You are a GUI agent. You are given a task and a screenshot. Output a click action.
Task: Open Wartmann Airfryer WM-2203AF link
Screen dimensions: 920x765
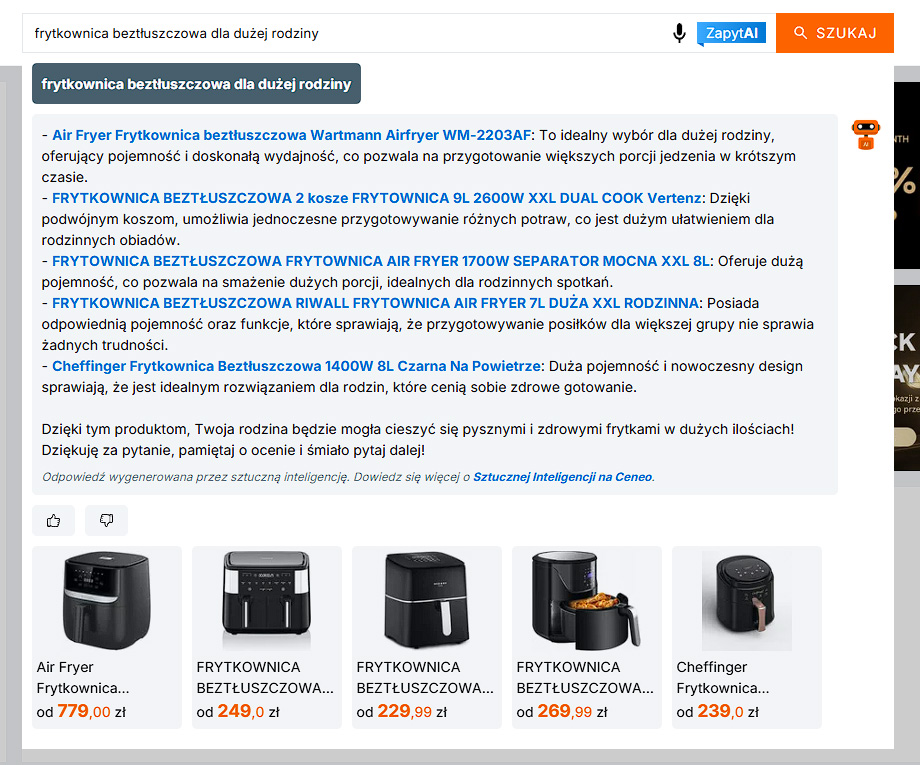tap(292, 135)
